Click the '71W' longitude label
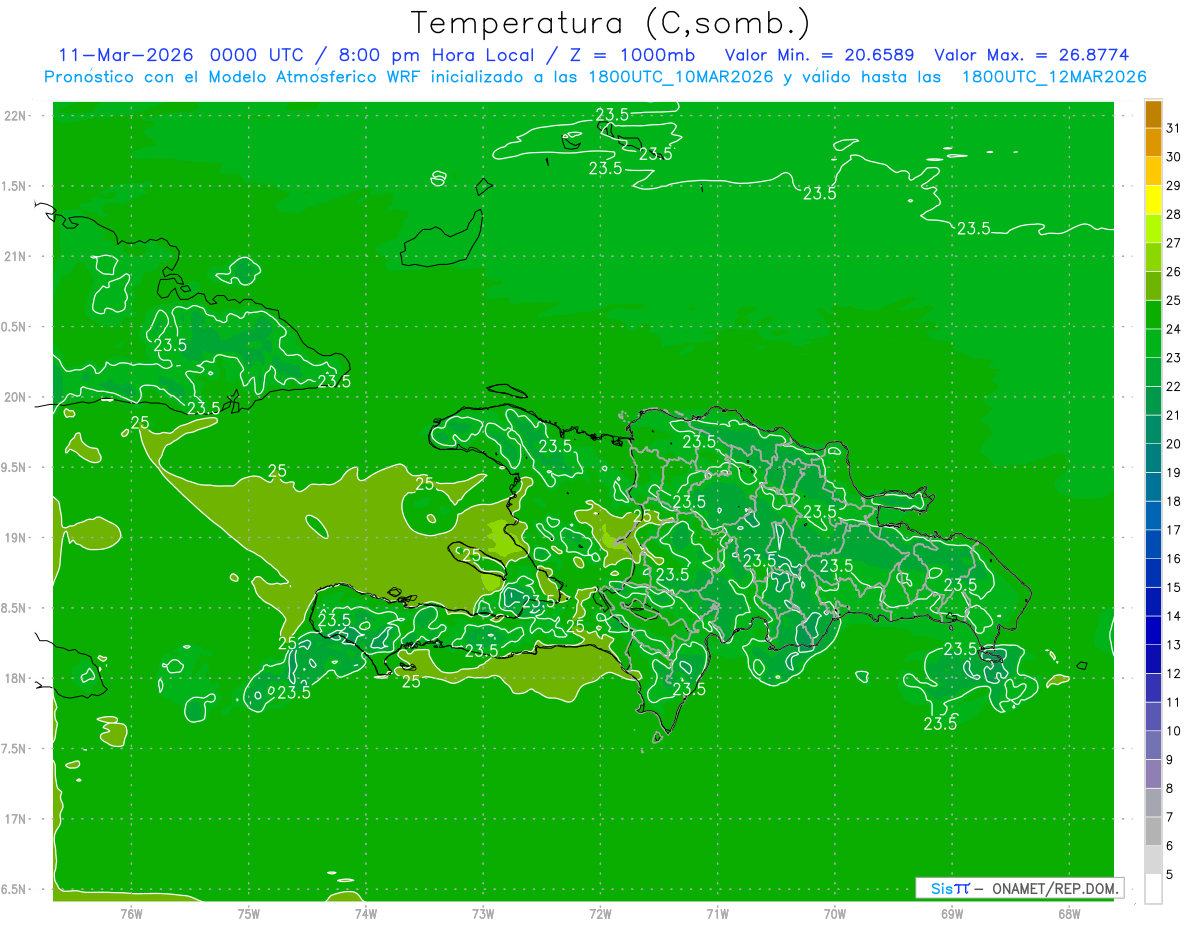1200x927 pixels. (x=717, y=914)
